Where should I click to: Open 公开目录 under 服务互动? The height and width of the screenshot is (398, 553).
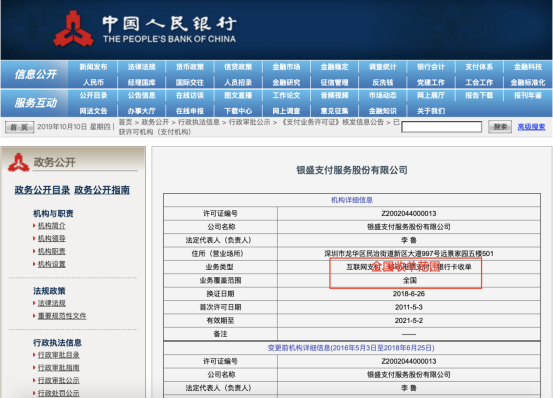point(93,96)
